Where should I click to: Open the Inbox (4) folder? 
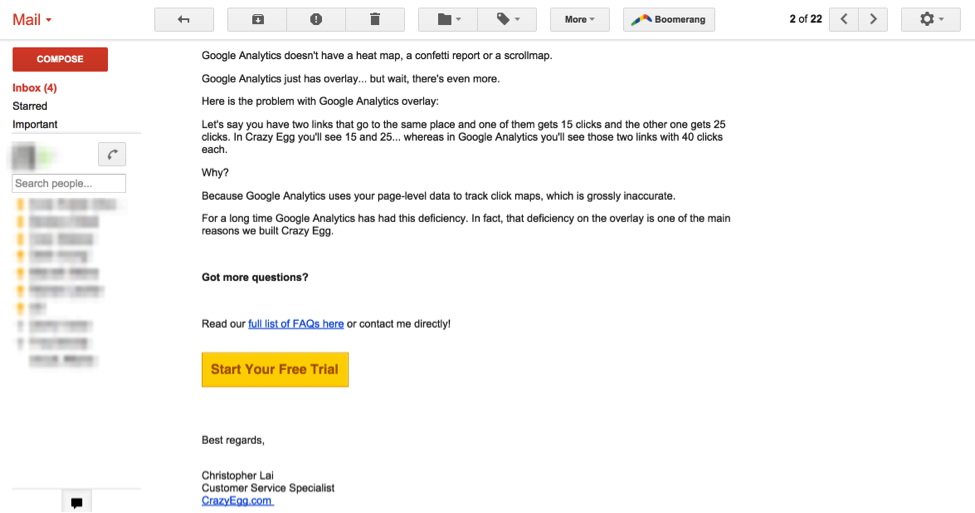coord(34,88)
